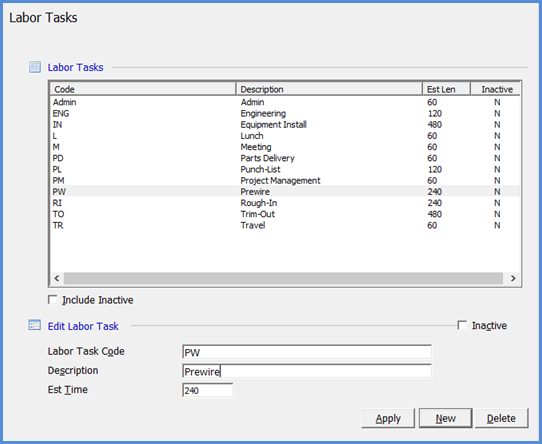Viewport: 542px width, 444px height.
Task: Select the Trim-Out task row
Action: point(285,214)
